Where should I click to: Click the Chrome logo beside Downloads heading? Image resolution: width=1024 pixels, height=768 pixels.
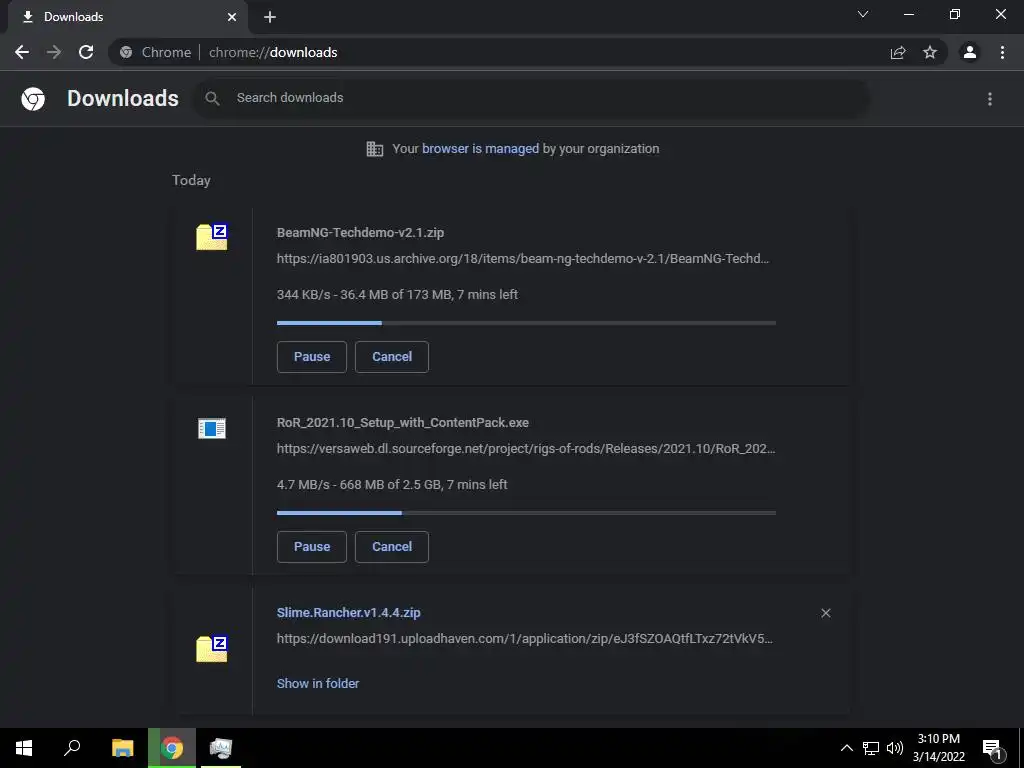[33, 99]
